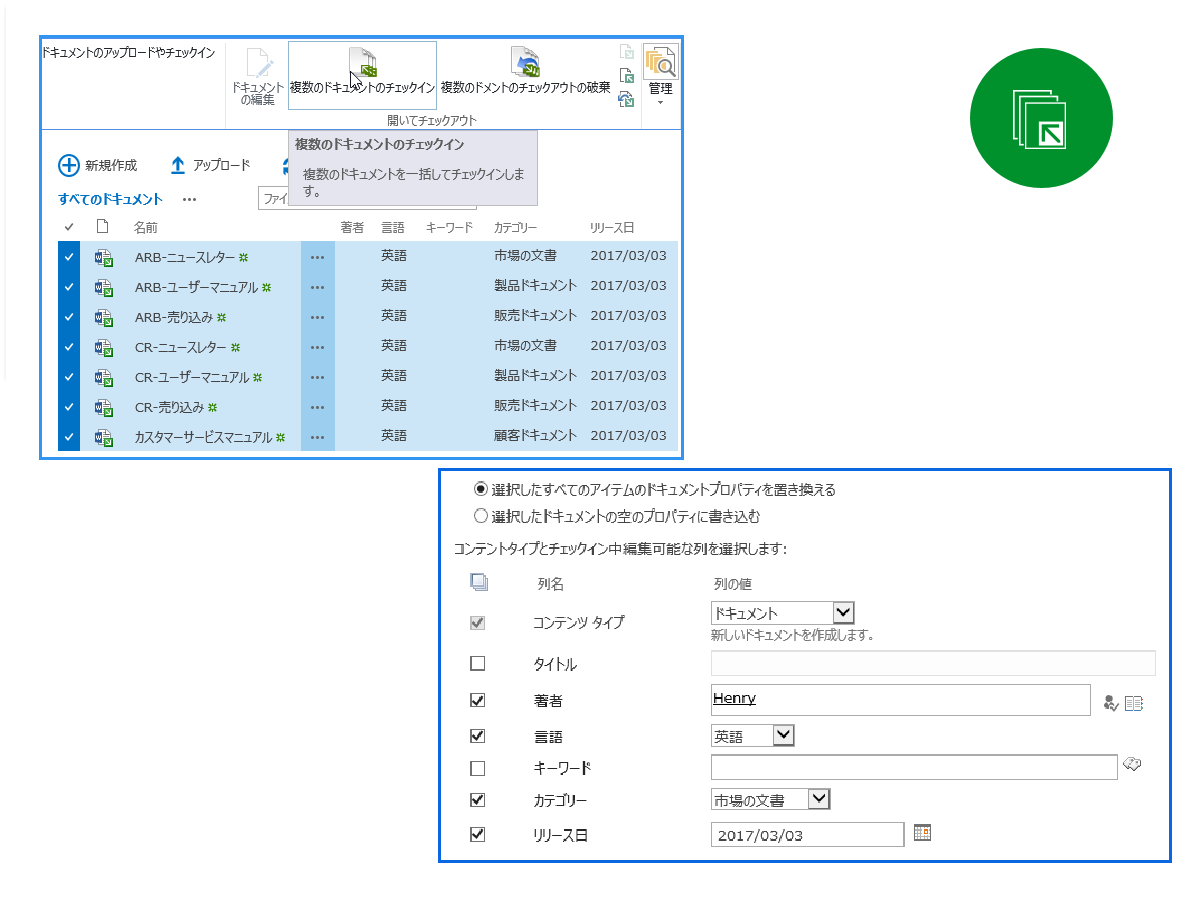
Task: Select 選択したドキュメントの空のプロパティに書き込む radio option
Action: point(481,516)
